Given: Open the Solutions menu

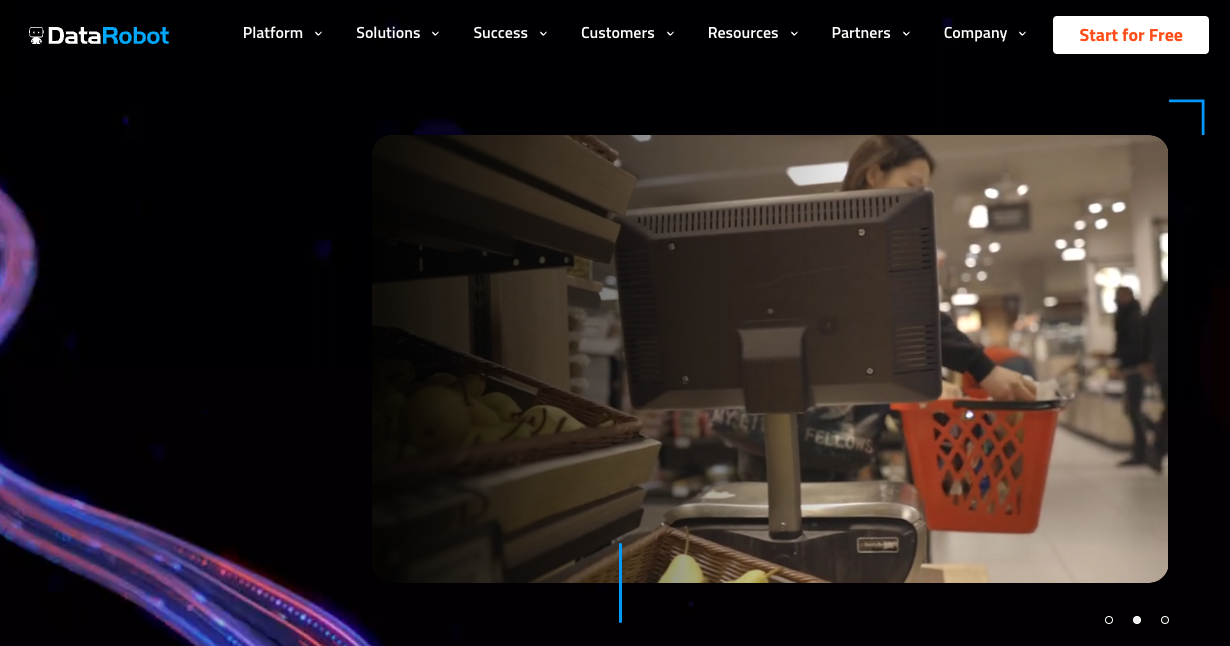Looking at the screenshot, I should coord(388,33).
